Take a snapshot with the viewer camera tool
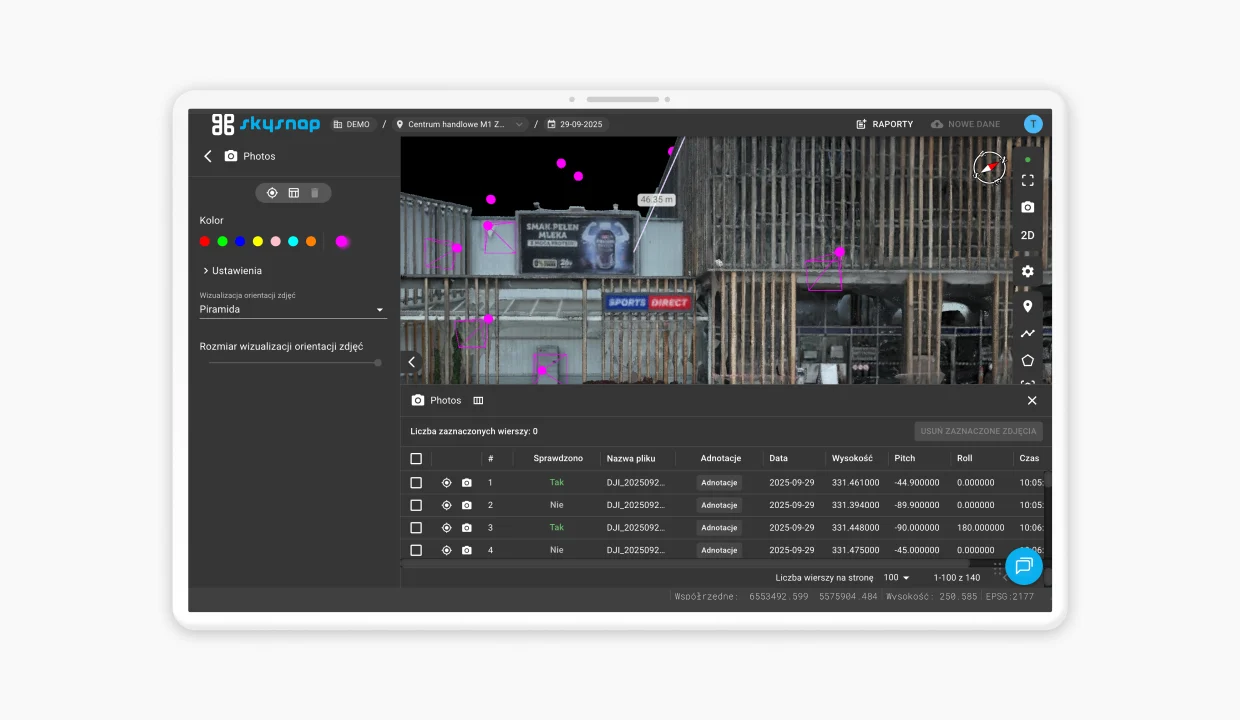Viewport: 1240px width, 720px height. pos(1027,208)
